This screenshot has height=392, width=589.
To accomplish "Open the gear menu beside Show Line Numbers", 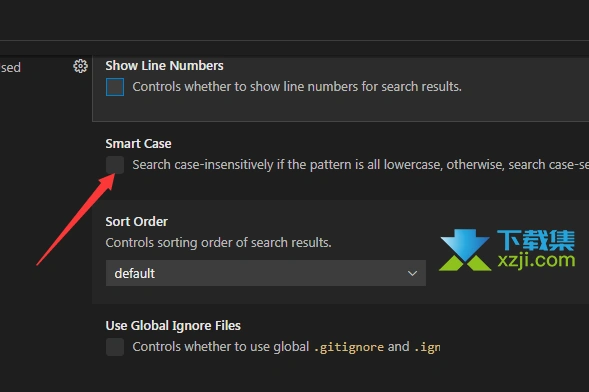I will pyautogui.click(x=80, y=66).
